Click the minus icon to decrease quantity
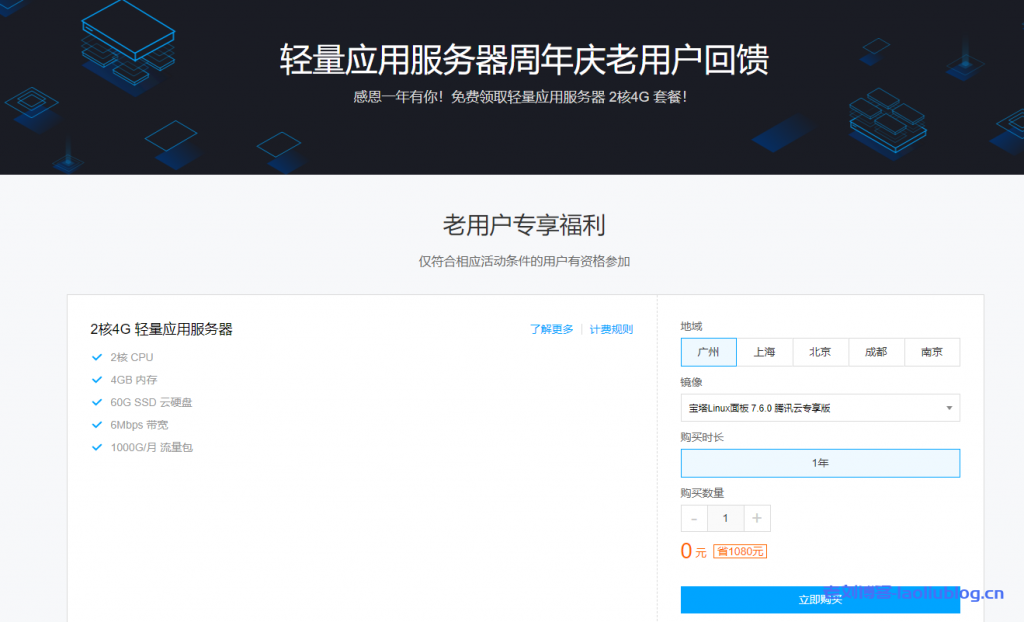This screenshot has height=622, width=1024. tap(693, 518)
